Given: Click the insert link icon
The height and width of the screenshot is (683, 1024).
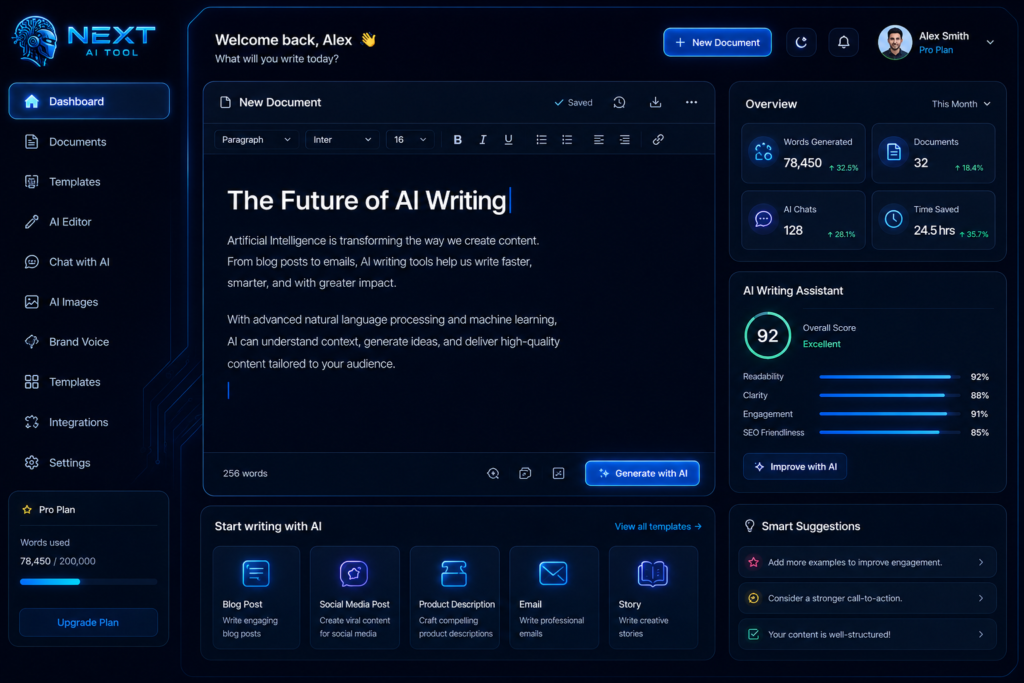Looking at the screenshot, I should click(x=658, y=140).
